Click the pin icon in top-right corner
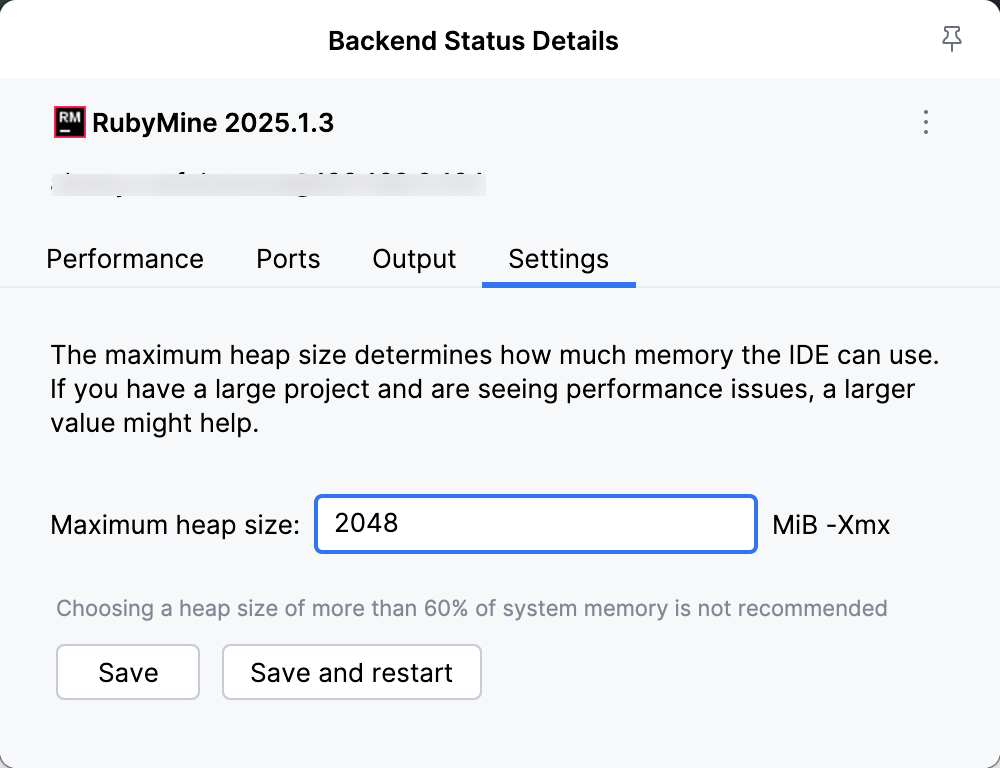The height and width of the screenshot is (768, 1000). 951,38
